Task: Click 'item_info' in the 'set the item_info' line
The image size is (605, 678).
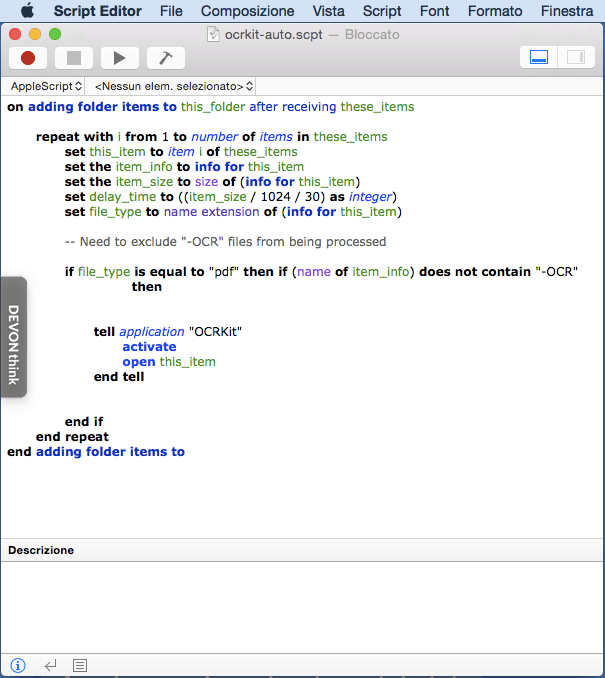Action: [144, 167]
